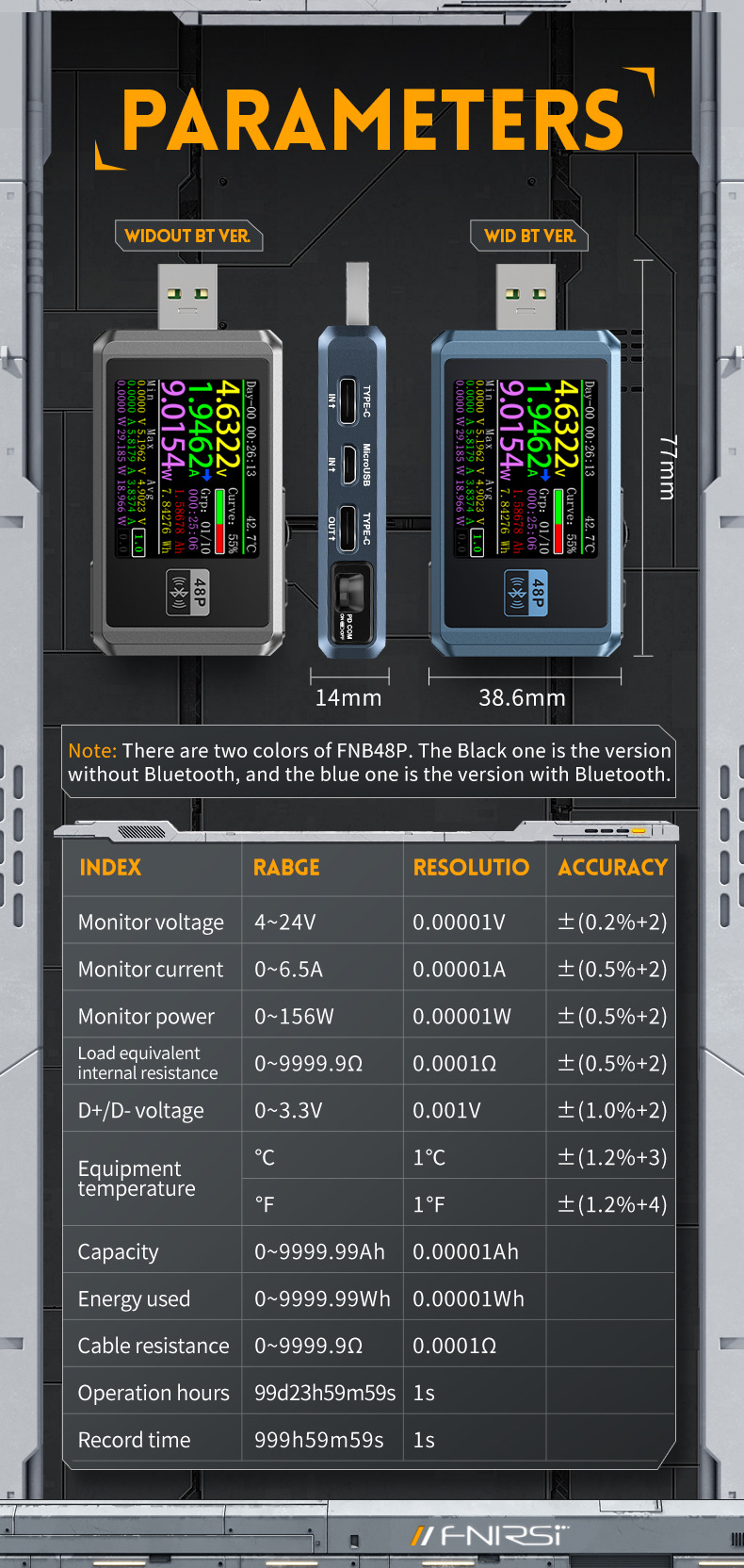Select the MicroUSB port on the side view

coord(348,464)
